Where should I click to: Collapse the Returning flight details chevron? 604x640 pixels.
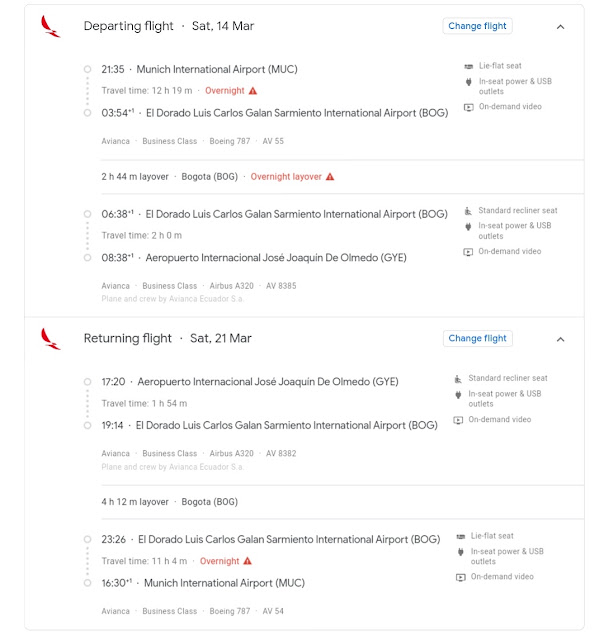[x=561, y=340]
